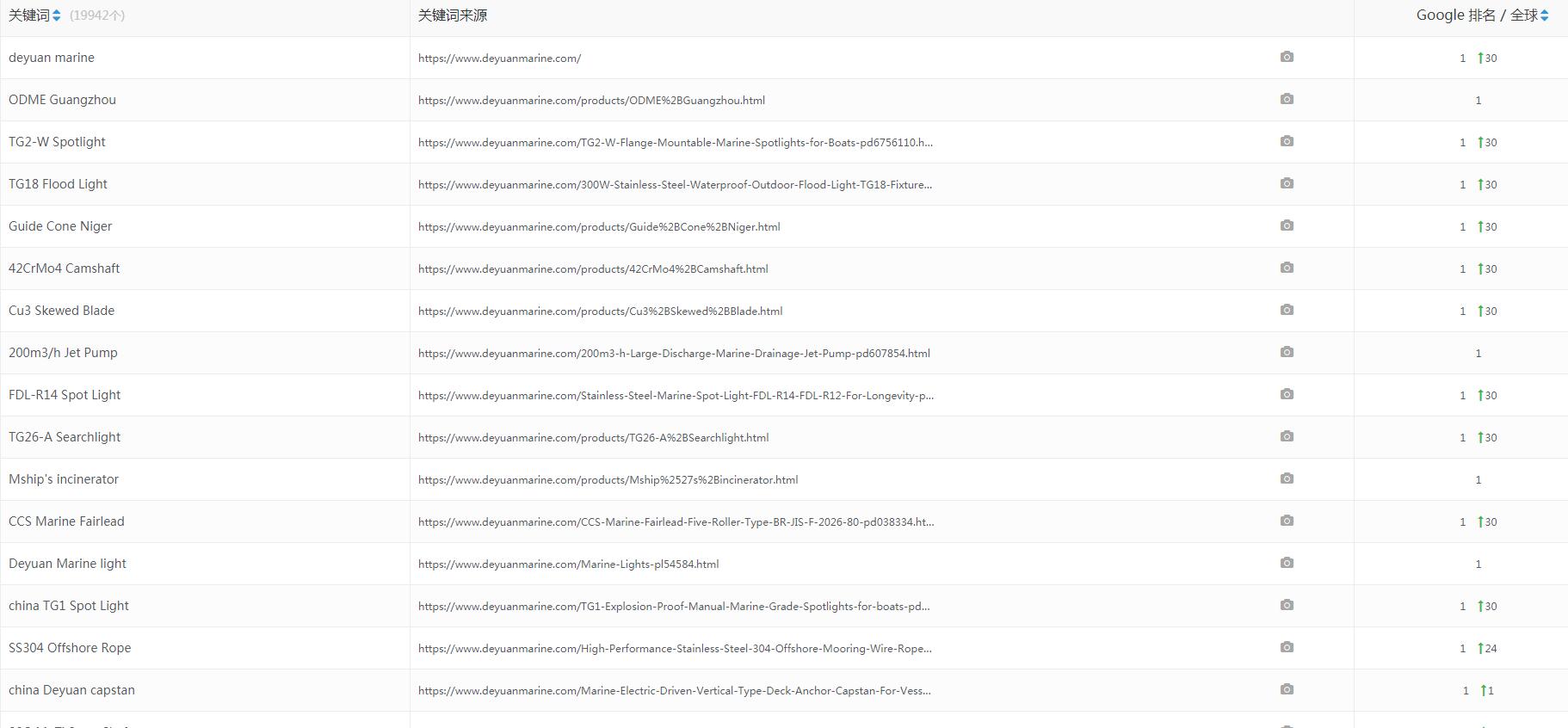Select keyword 'ODME Guangzhou'

[62, 100]
